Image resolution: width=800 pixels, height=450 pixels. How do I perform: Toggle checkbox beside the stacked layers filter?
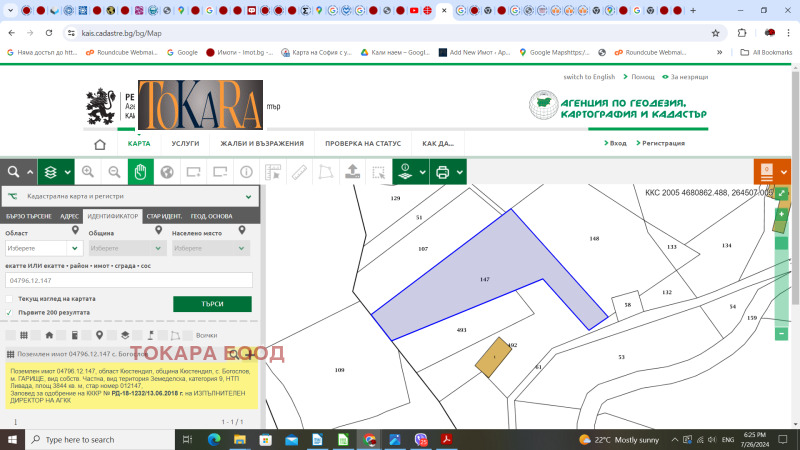pos(112,335)
